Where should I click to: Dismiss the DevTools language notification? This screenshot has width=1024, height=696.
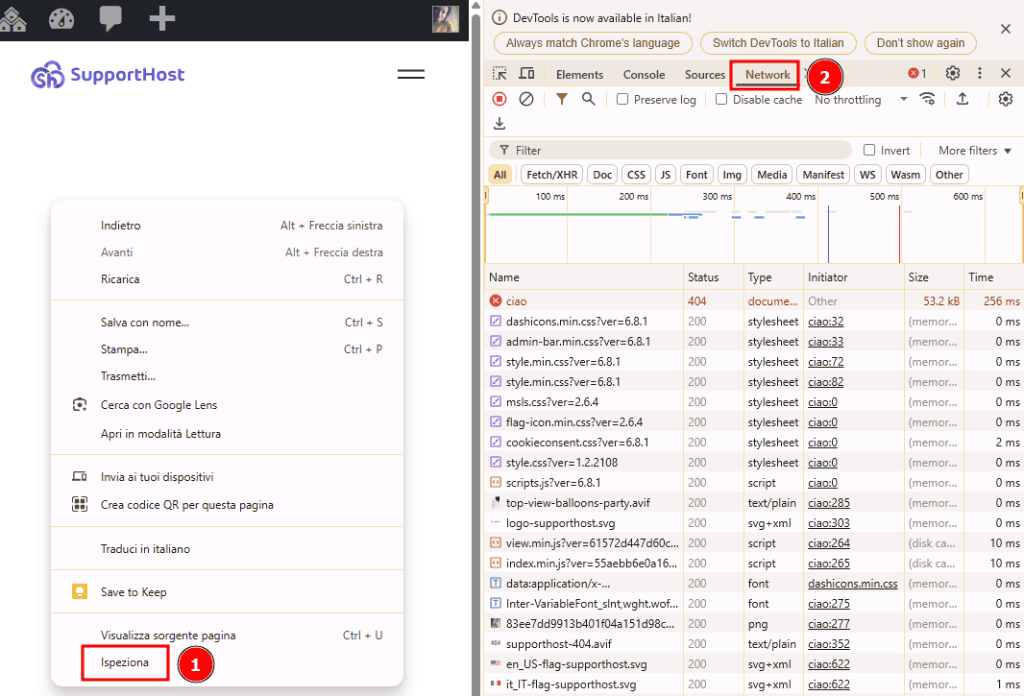(1006, 29)
